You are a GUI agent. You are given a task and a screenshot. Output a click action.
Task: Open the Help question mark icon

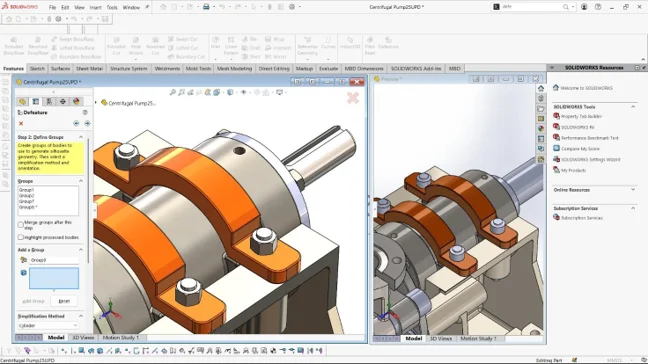[x=598, y=7]
